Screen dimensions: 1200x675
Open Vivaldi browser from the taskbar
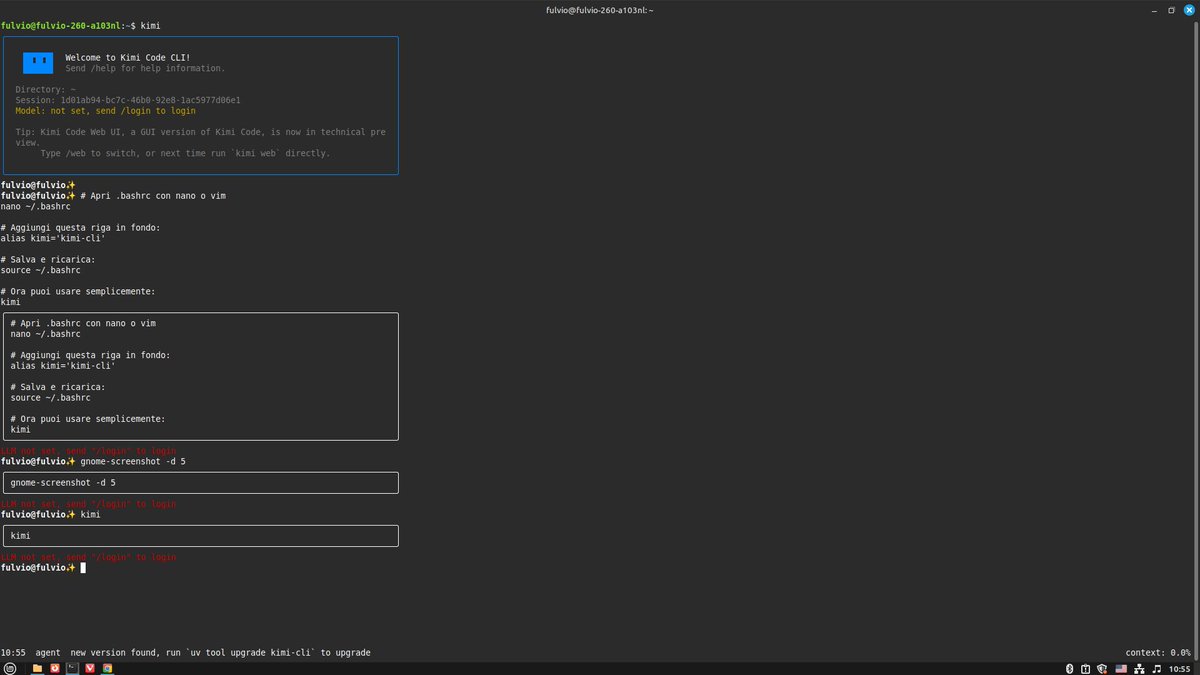point(90,668)
